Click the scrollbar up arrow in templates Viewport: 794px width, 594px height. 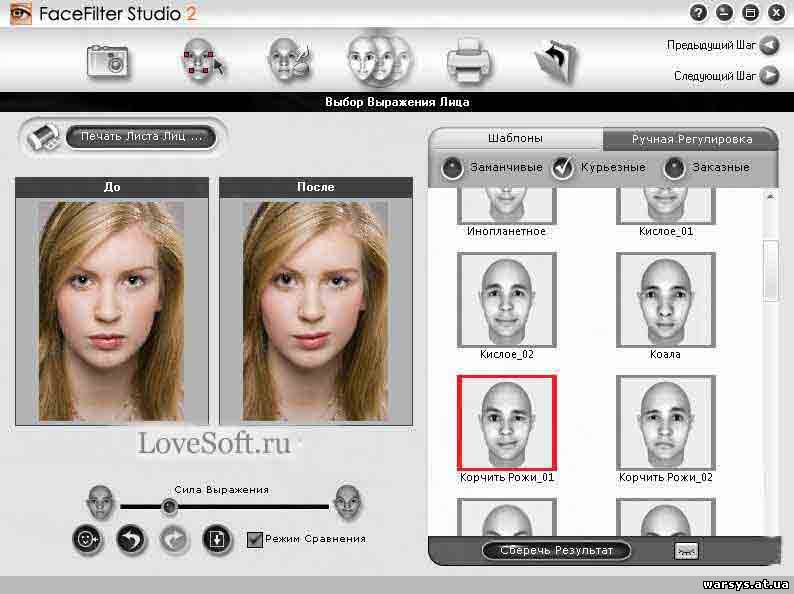tap(771, 196)
